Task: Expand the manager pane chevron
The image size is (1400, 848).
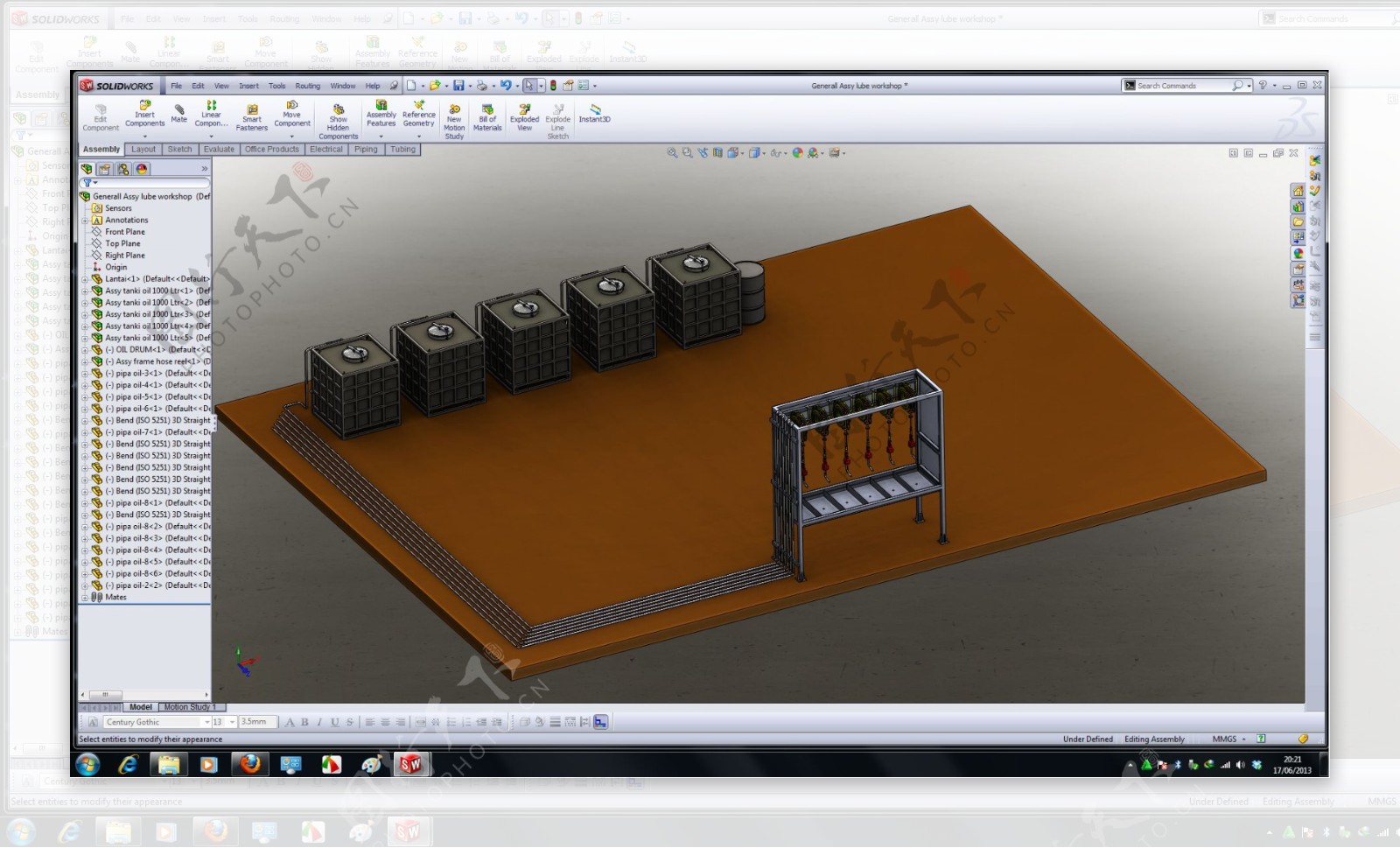Action: (x=205, y=169)
